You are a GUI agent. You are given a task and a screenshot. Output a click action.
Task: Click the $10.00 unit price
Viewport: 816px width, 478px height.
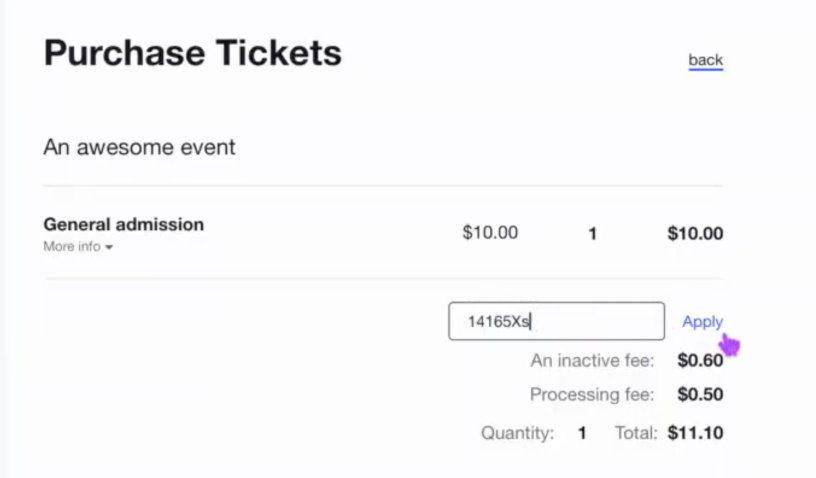(x=490, y=233)
